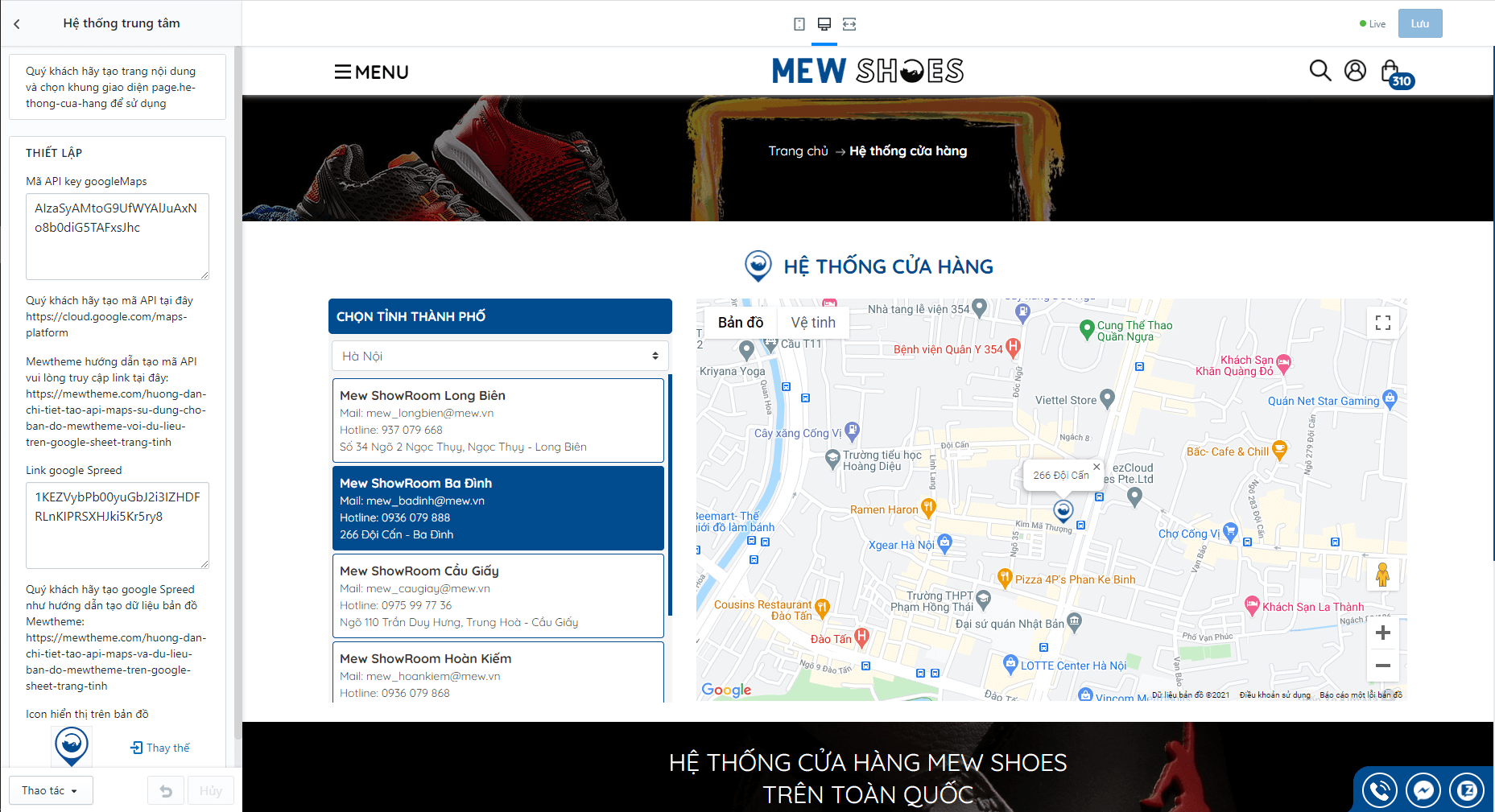Click the Live status indicator

click(x=1372, y=24)
